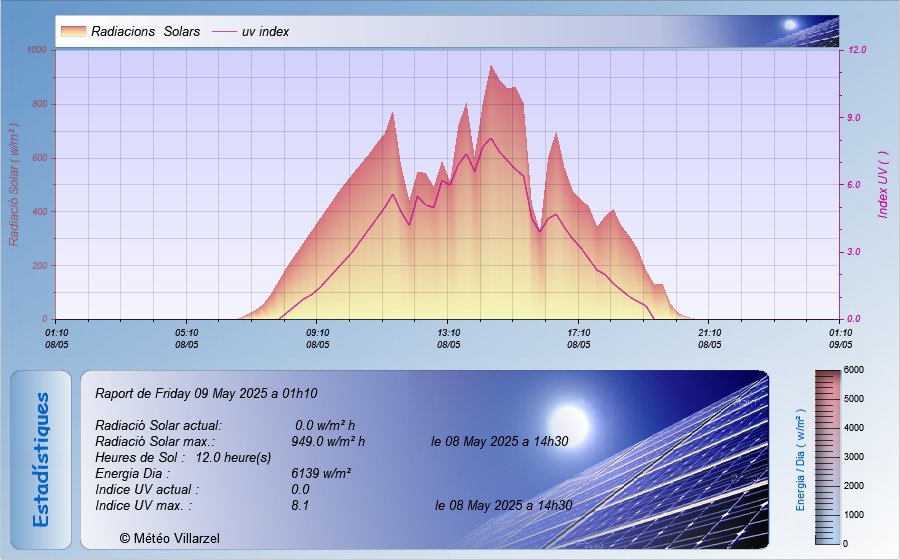The image size is (900, 560).
Task: Click the '9.0' UV axis value
Action: click(854, 118)
